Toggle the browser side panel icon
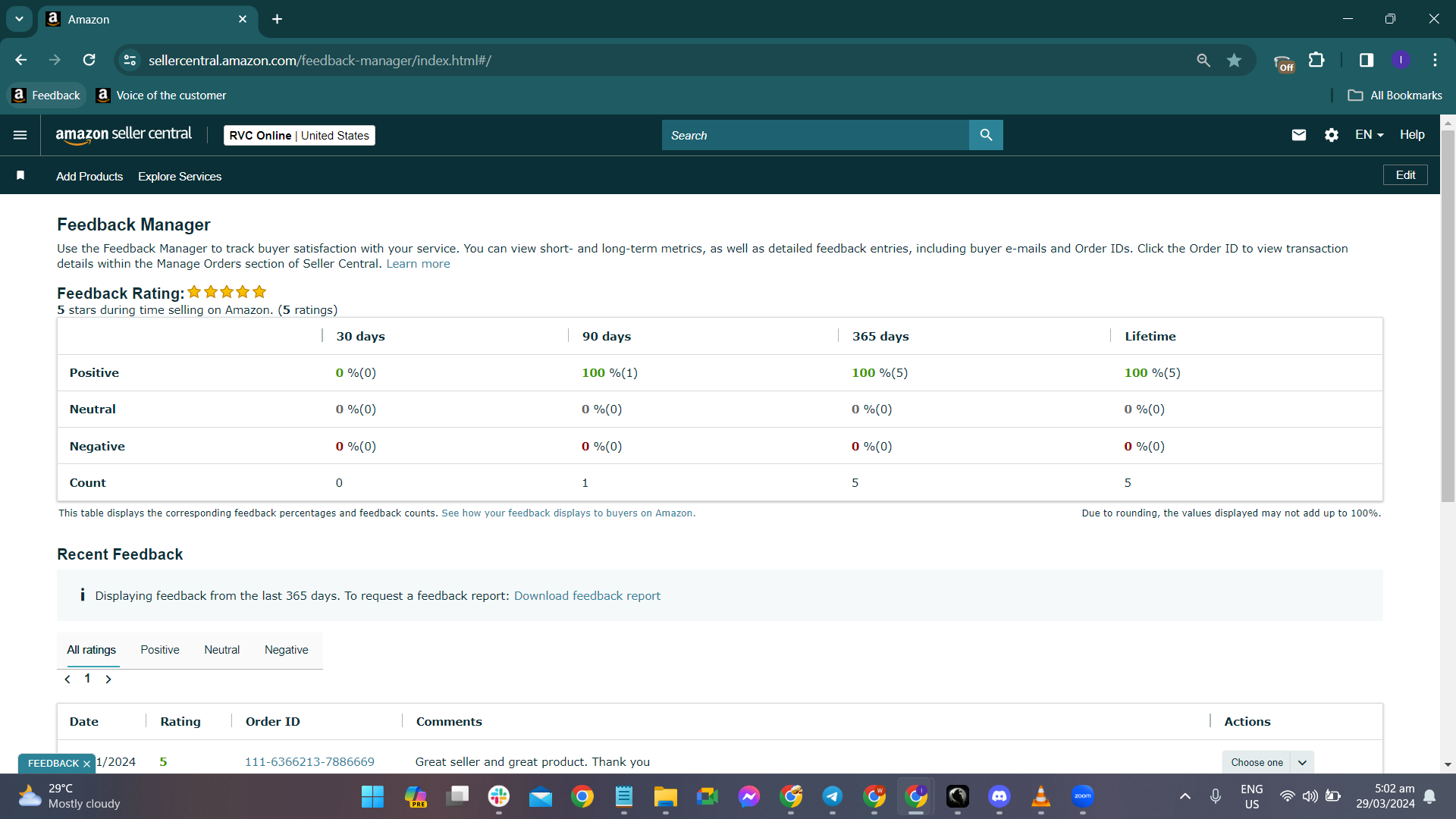The height and width of the screenshot is (819, 1456). pyautogui.click(x=1367, y=60)
